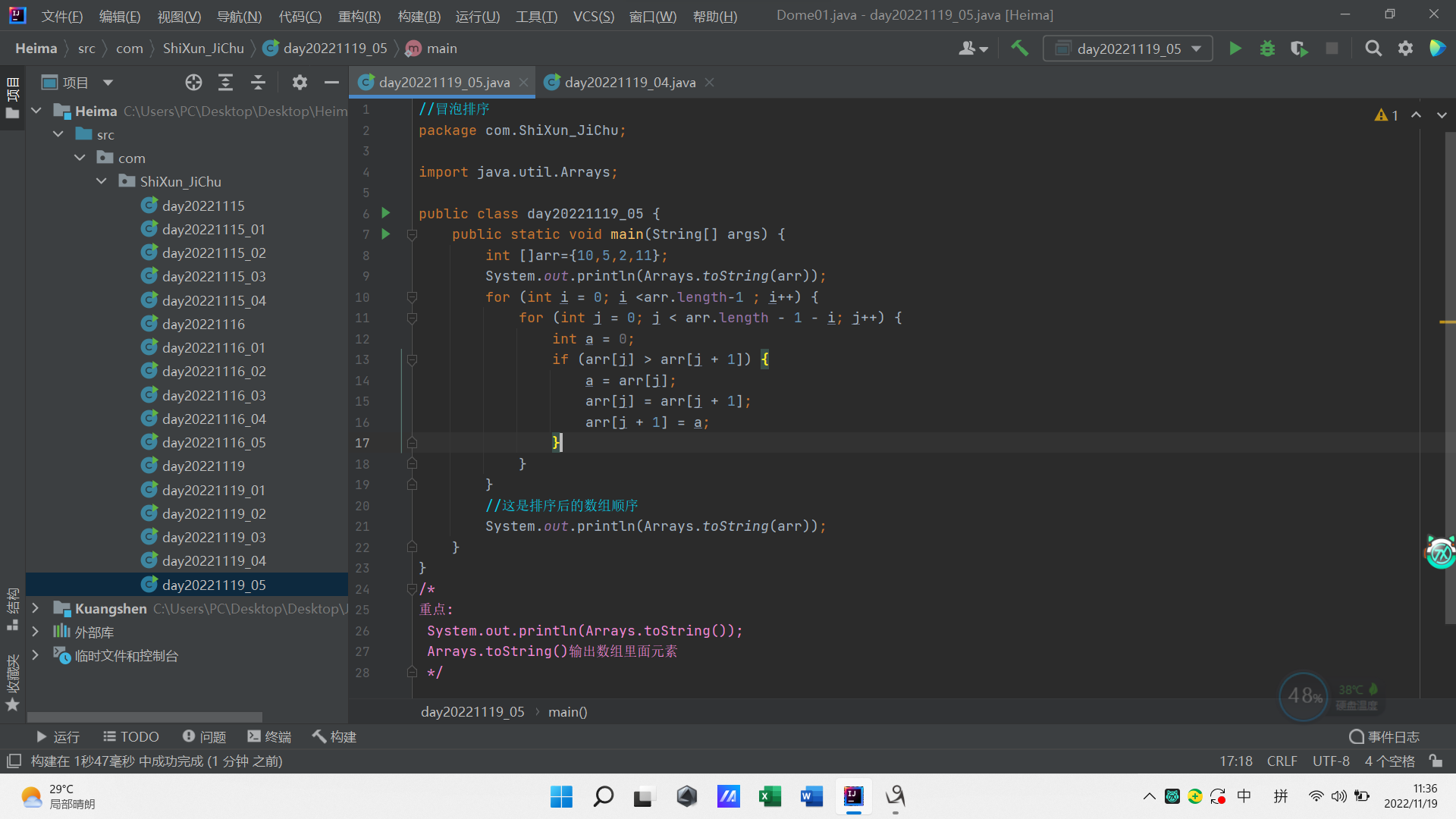Click the project panel horizontal scrollbar
The height and width of the screenshot is (819, 1456).
coord(144,717)
